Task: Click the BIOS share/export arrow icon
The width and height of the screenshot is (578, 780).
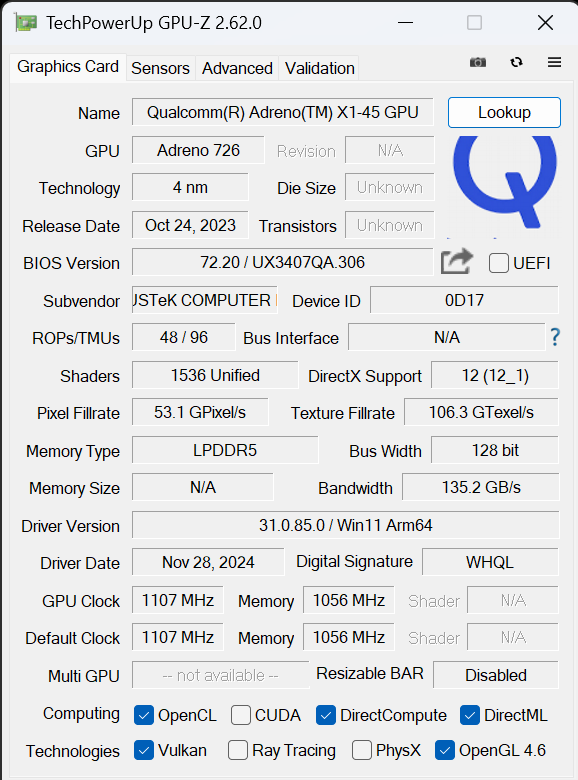Action: (x=457, y=261)
